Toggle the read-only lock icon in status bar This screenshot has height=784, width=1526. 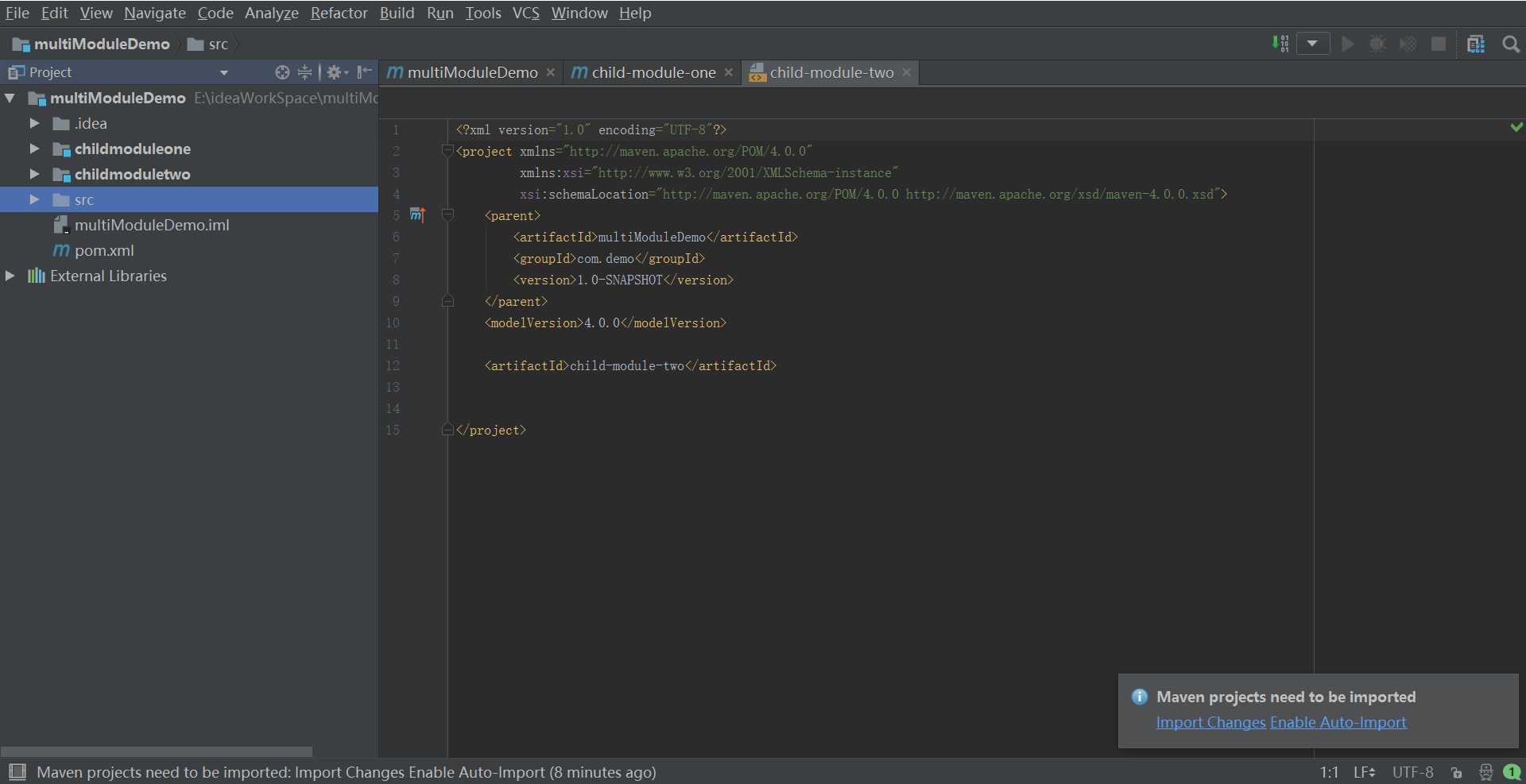coord(1457,772)
